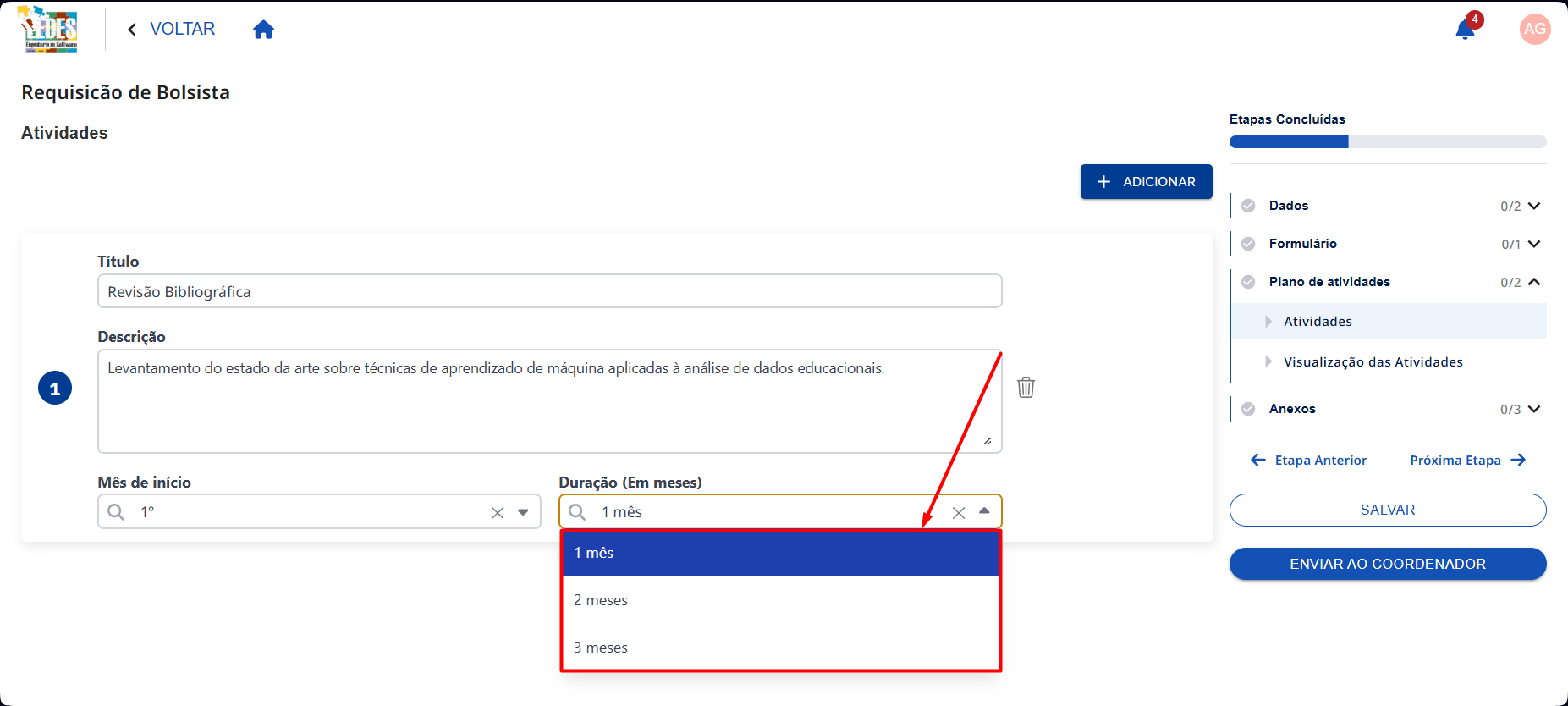Click the LEDES logo in the header
The image size is (1568, 706).
click(49, 30)
